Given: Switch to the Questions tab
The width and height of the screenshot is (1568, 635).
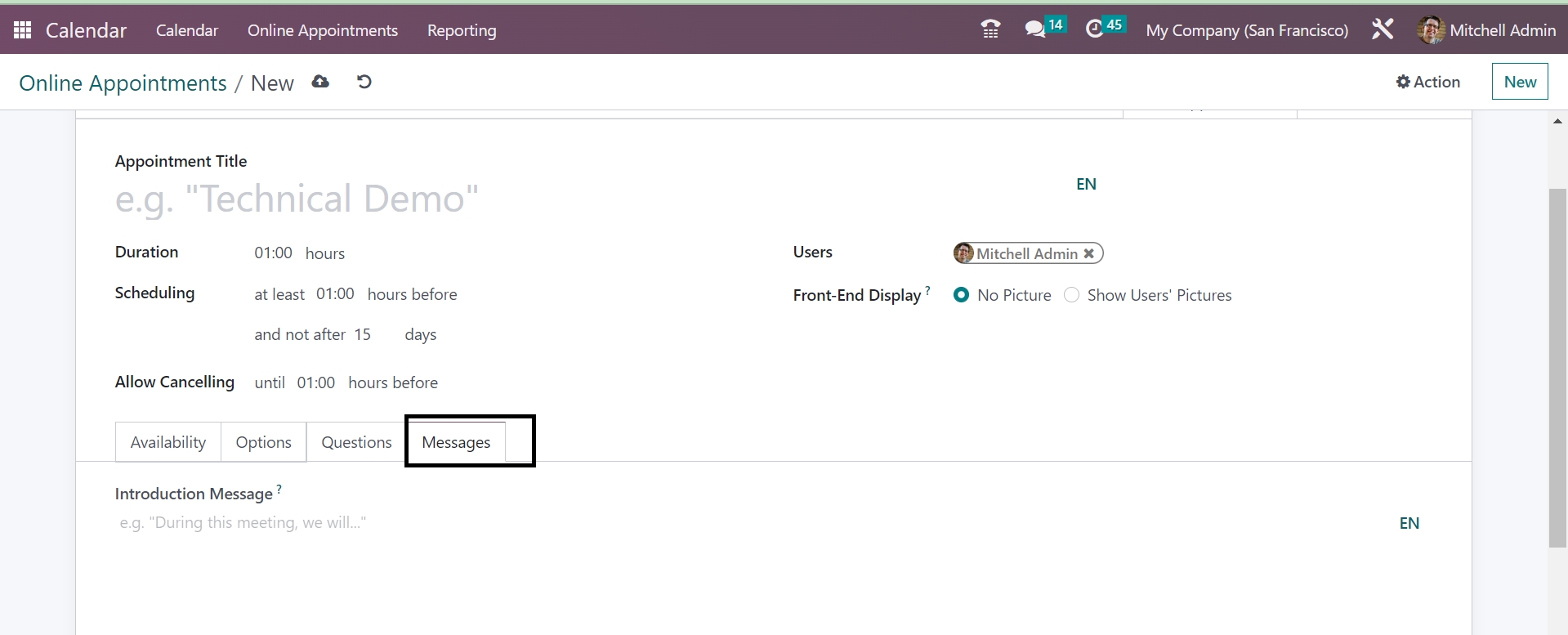Looking at the screenshot, I should [x=356, y=442].
